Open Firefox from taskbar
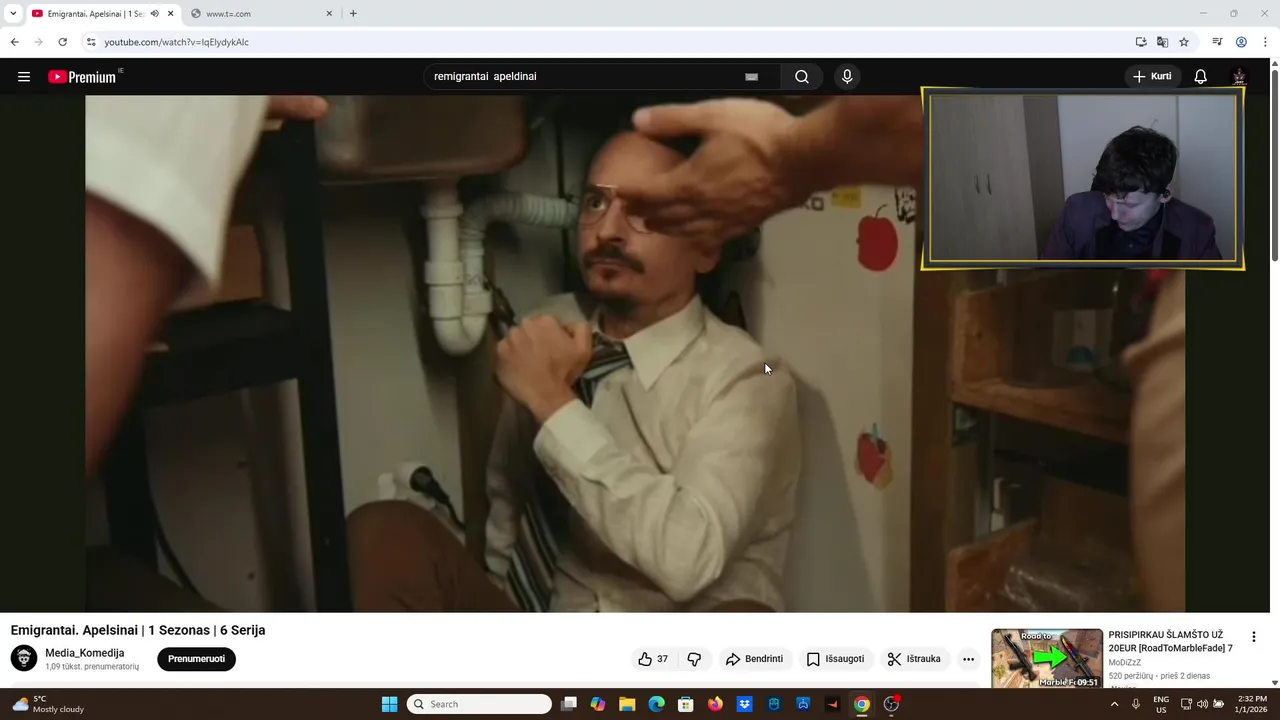This screenshot has height=720, width=1280. [x=715, y=704]
